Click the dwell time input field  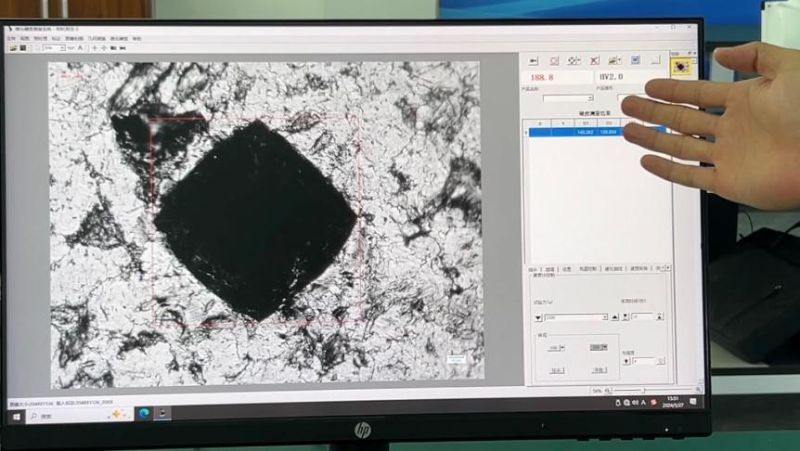642,317
